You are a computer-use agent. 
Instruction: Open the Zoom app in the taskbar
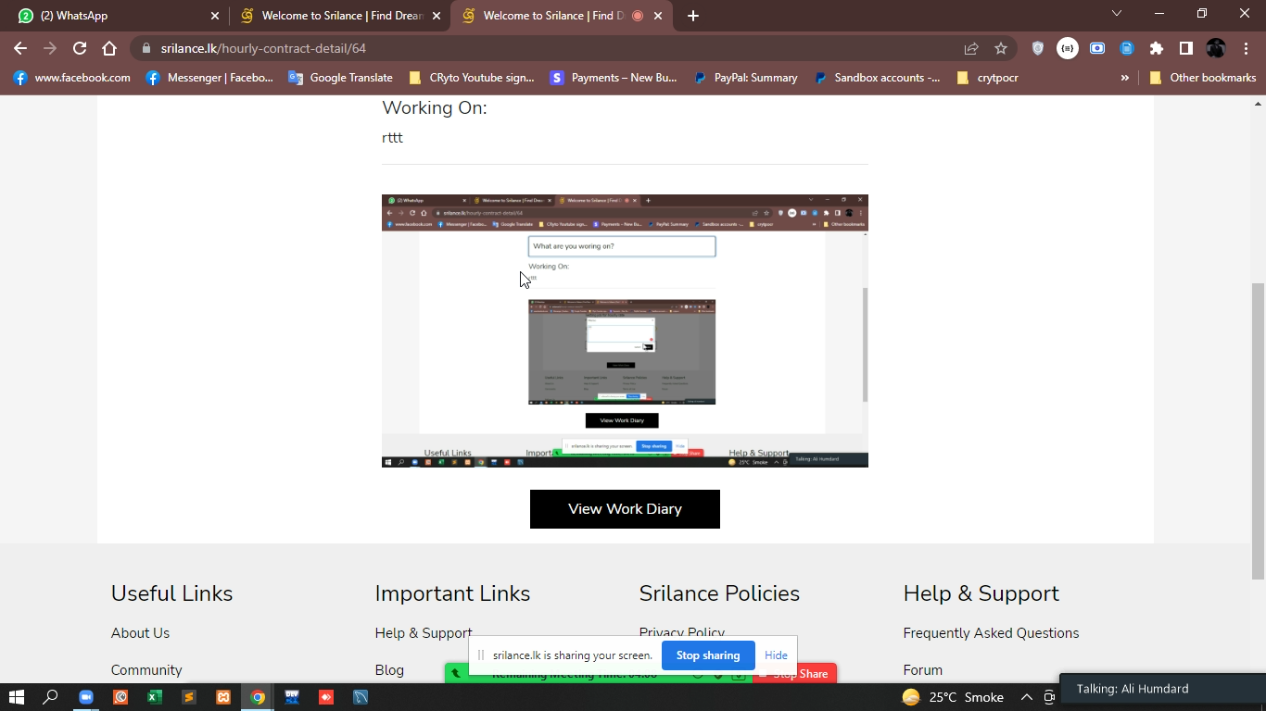(86, 697)
